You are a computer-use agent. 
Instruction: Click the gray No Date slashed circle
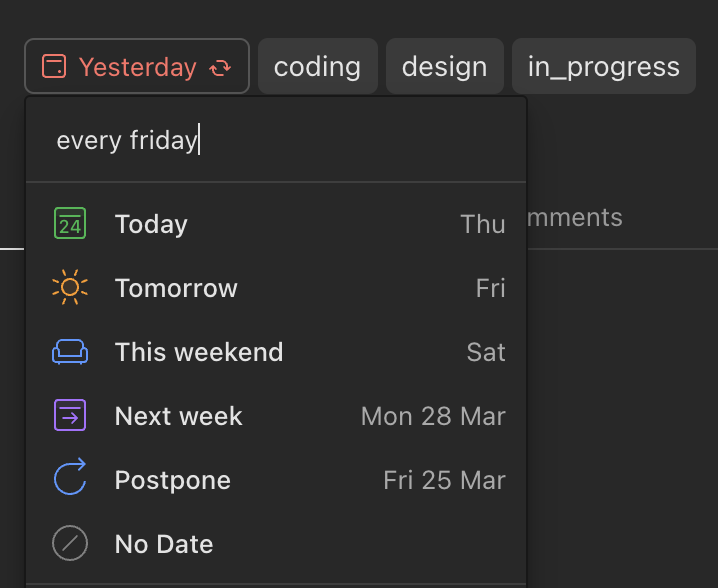70,544
